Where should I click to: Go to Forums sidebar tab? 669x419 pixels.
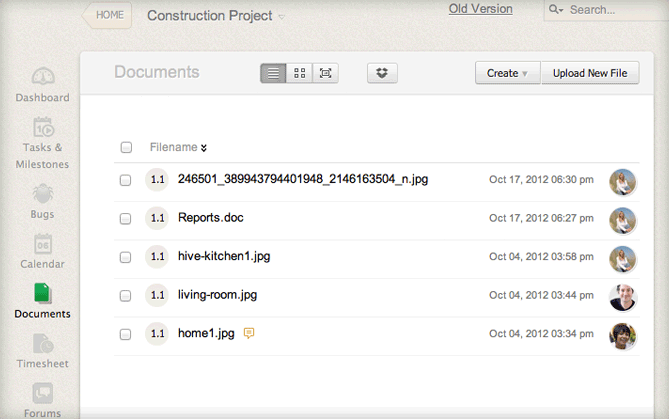tap(42, 399)
